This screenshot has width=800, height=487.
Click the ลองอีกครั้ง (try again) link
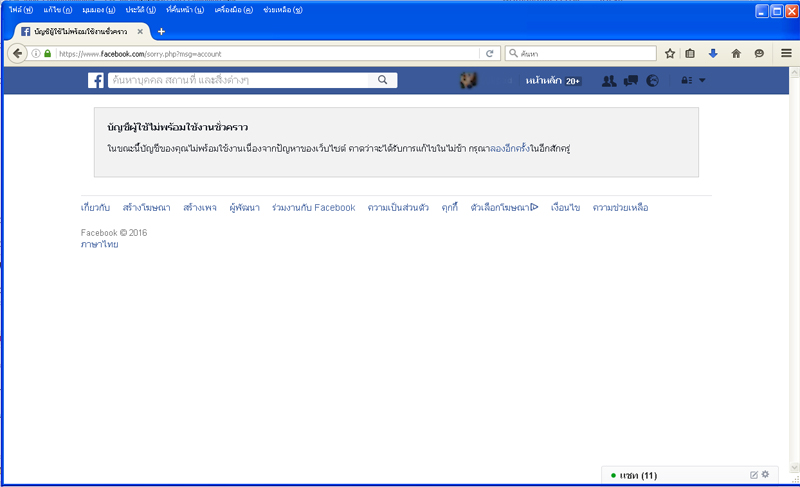510,148
